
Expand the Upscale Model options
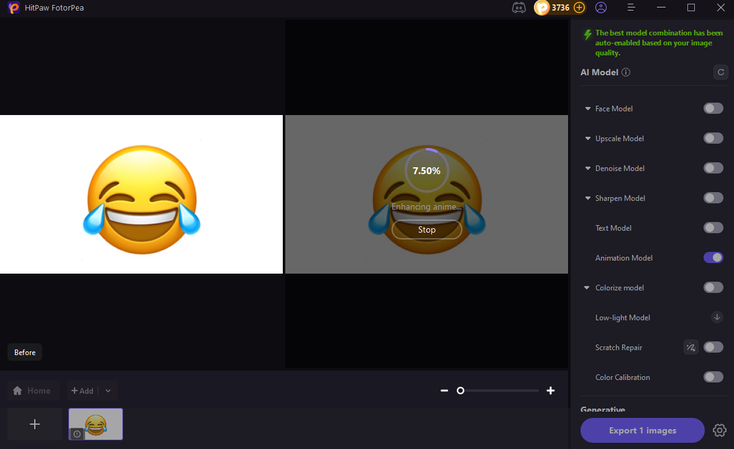tap(587, 138)
